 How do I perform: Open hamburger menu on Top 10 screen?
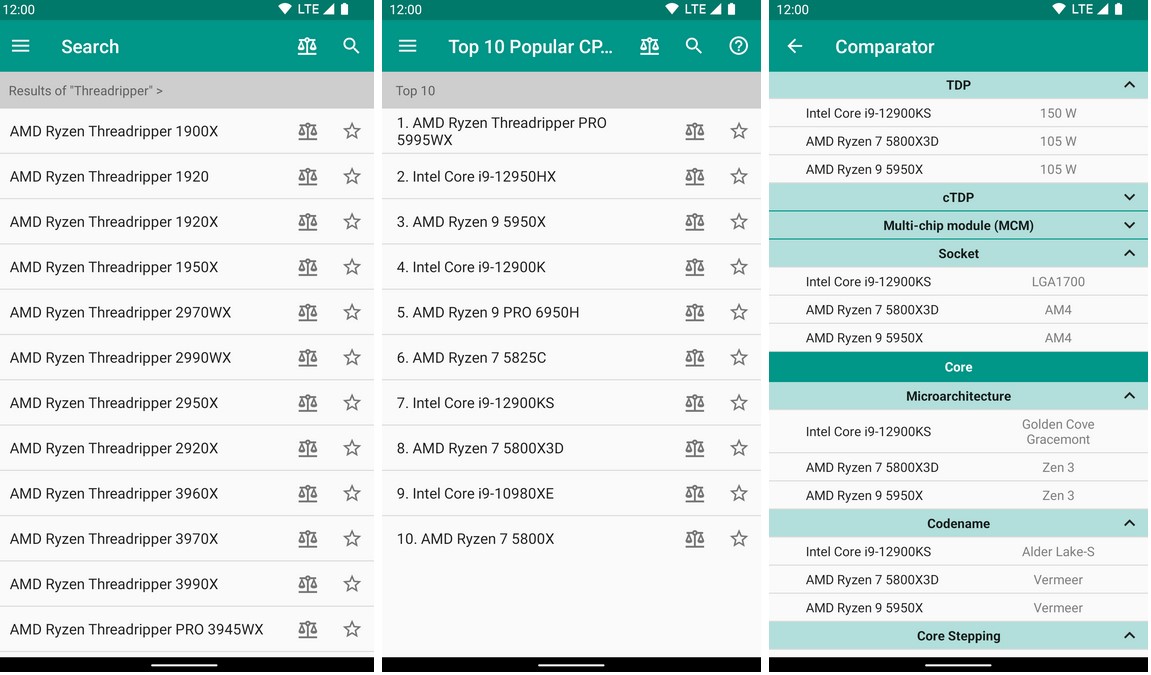pyautogui.click(x=407, y=46)
